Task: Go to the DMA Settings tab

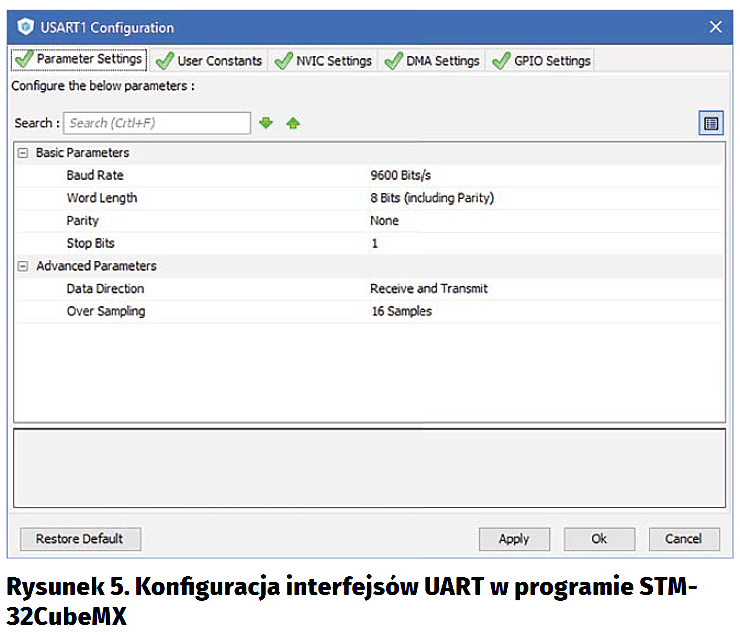Action: (x=433, y=60)
